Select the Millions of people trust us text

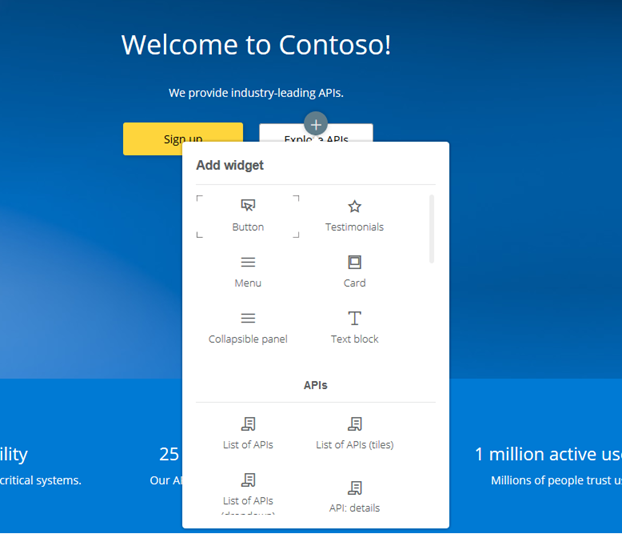tap(555, 481)
